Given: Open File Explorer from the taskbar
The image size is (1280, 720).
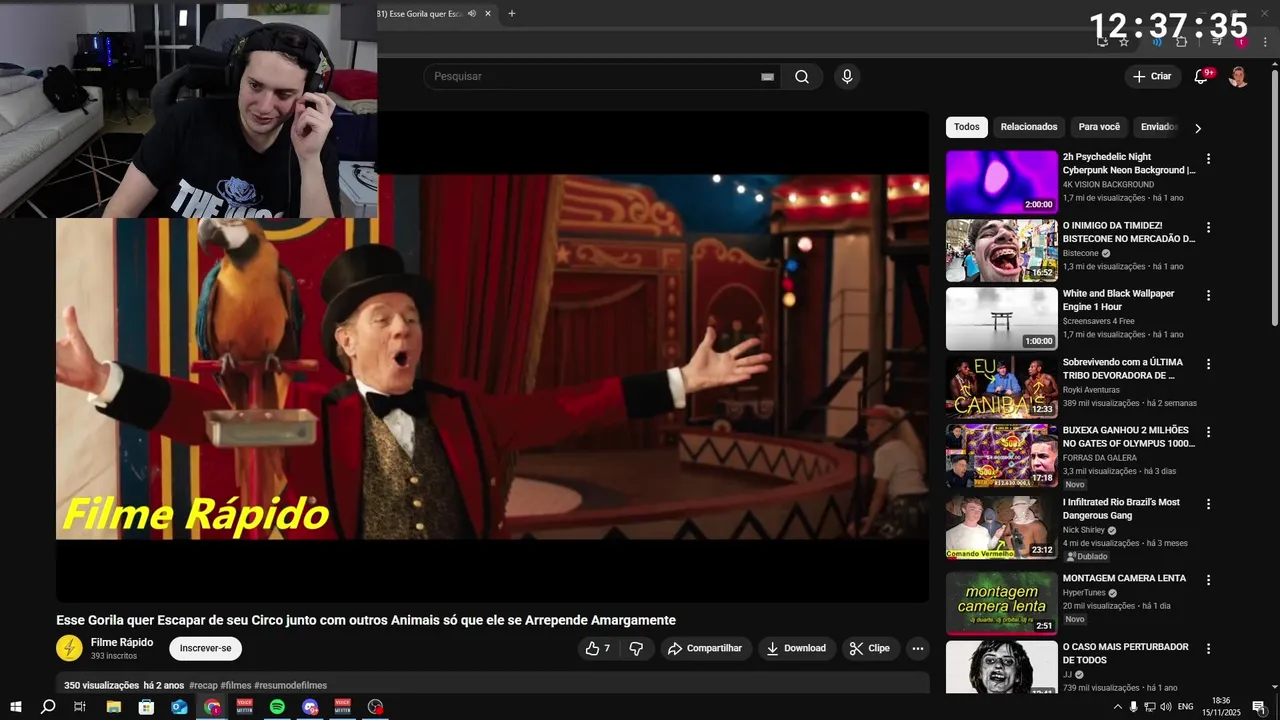Looking at the screenshot, I should pos(114,707).
